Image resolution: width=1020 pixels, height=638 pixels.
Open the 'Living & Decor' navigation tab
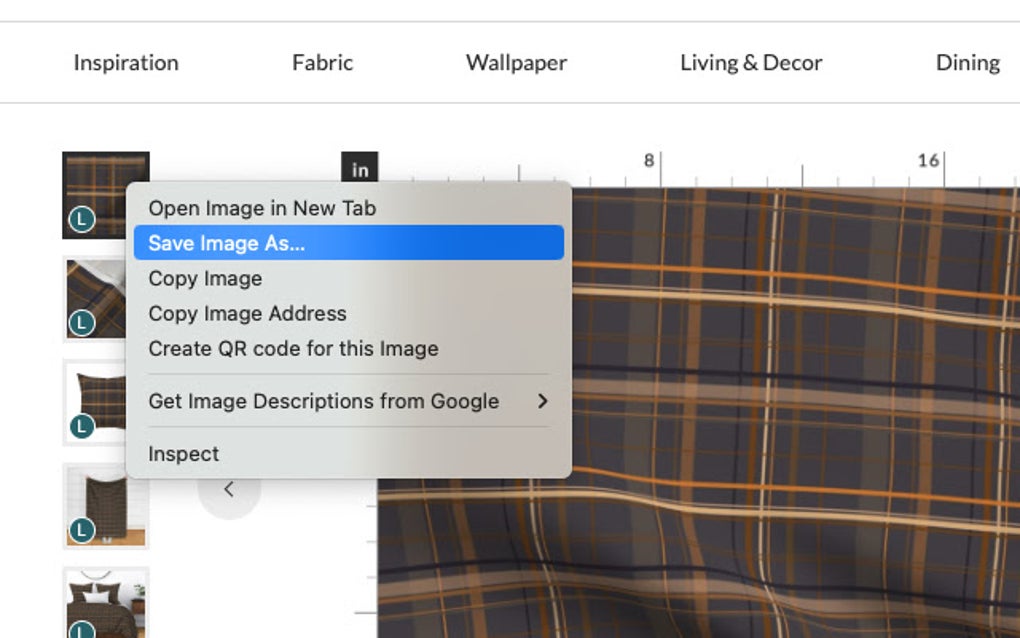(x=752, y=62)
